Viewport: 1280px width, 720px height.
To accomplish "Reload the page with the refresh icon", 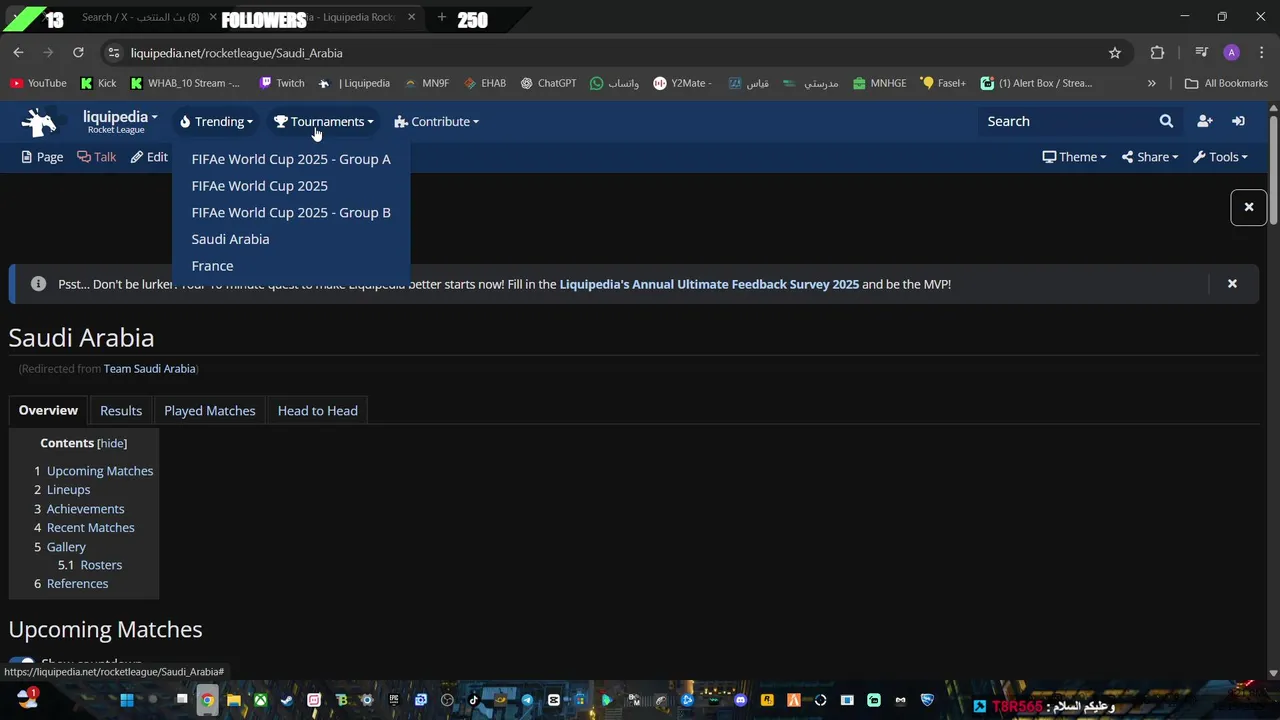I will (x=78, y=53).
